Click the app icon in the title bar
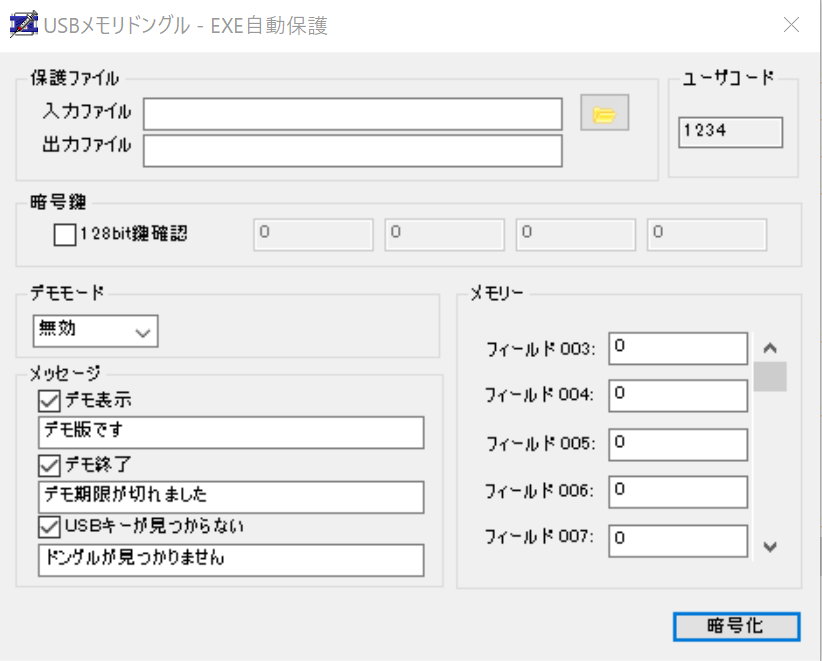The image size is (822, 661). [24, 24]
